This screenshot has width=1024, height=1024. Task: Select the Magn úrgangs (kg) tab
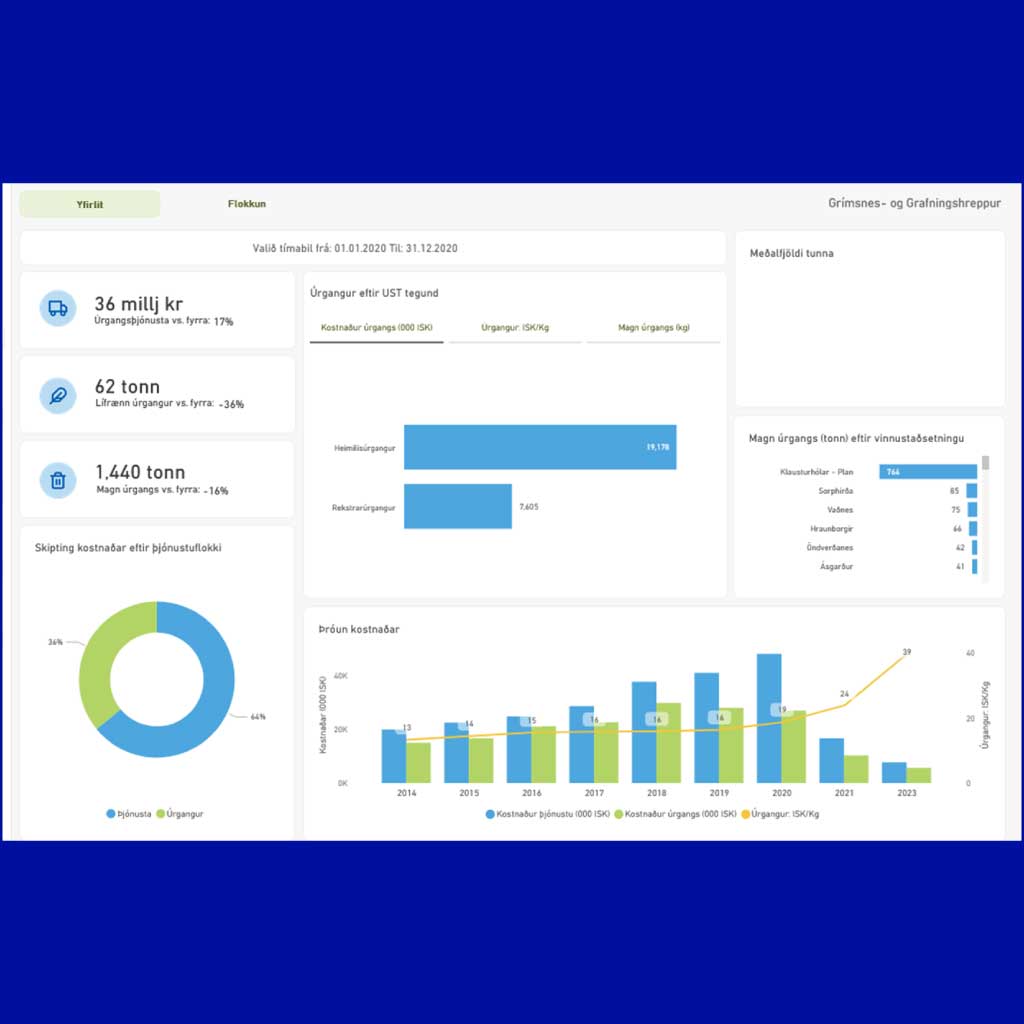tap(653, 328)
